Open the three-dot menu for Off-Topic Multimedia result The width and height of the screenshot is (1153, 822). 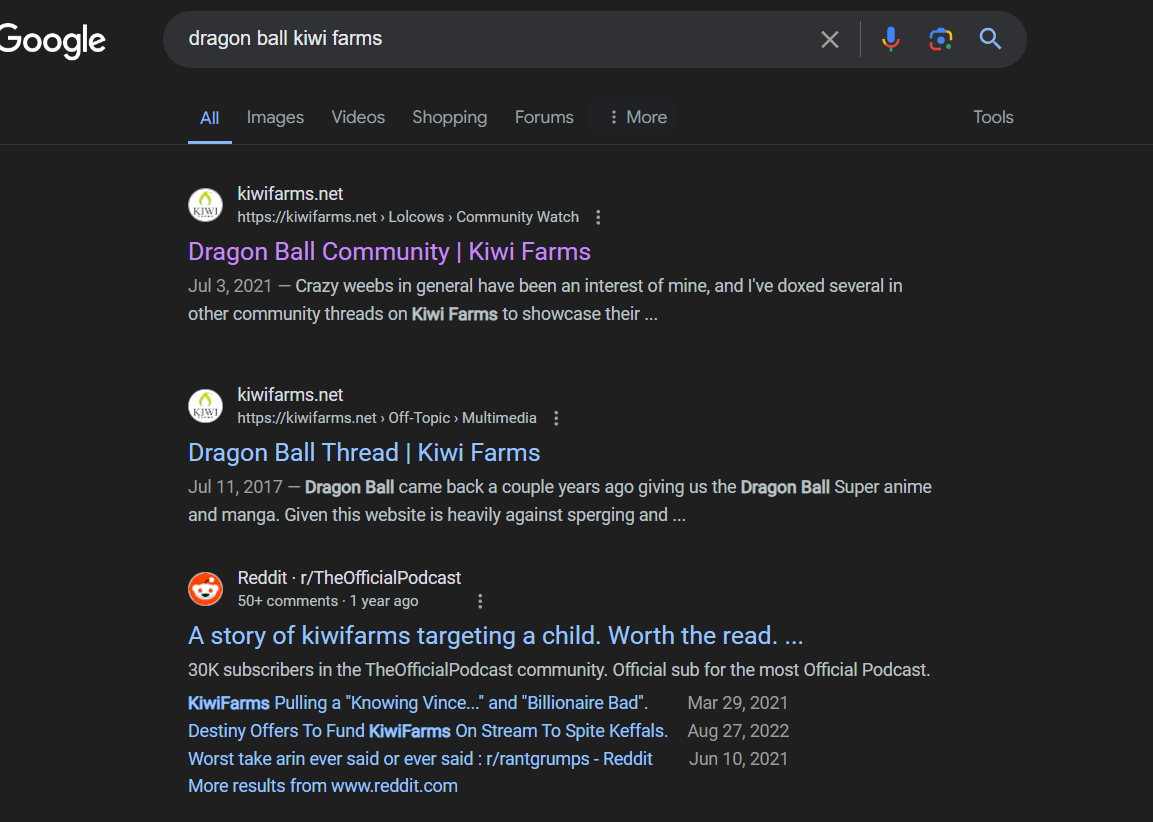coord(556,418)
